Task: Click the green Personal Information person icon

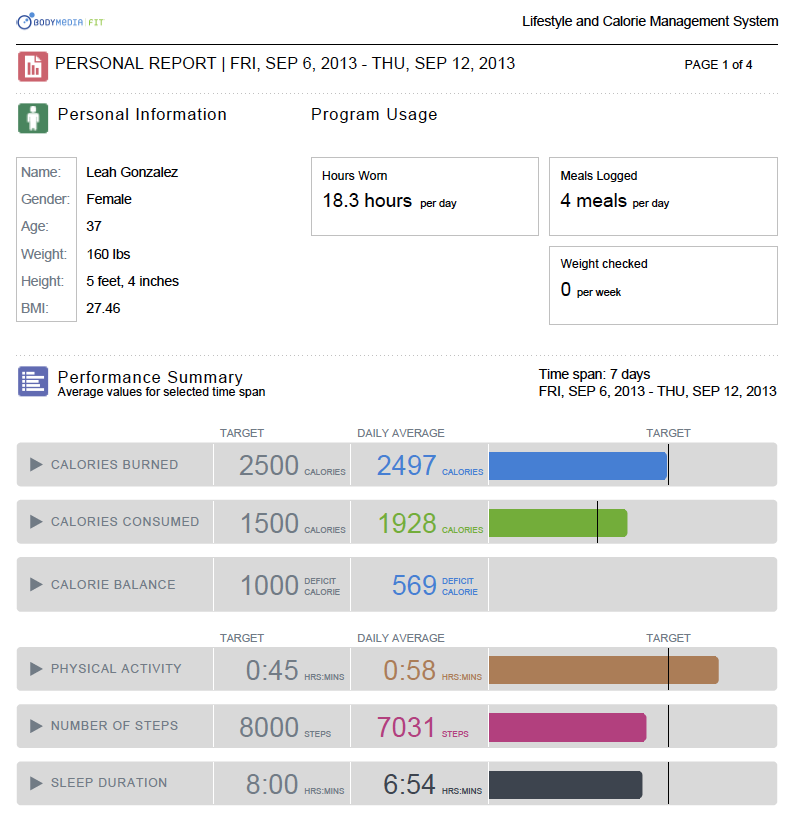Action: pos(33,117)
